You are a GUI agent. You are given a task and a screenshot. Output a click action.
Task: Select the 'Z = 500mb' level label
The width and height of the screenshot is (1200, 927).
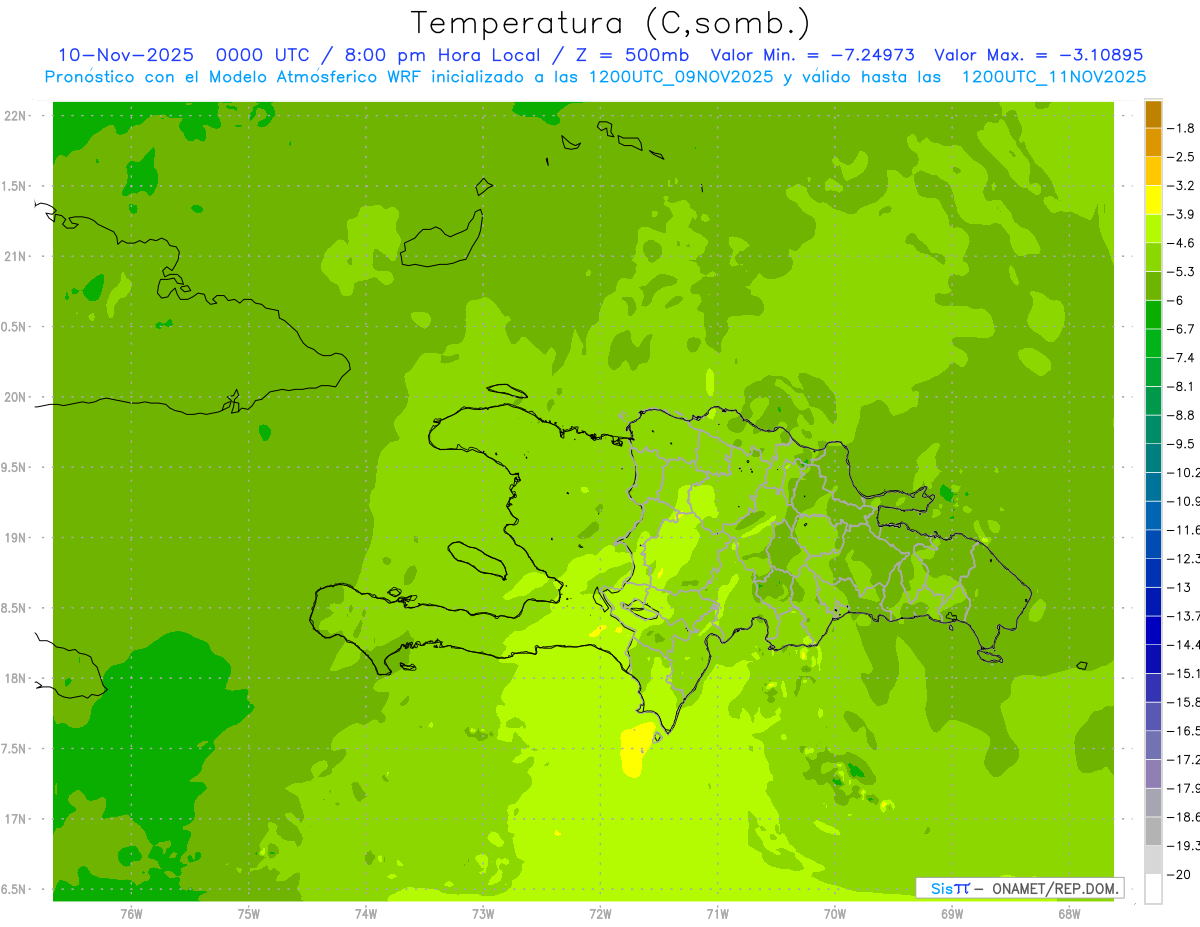click(626, 55)
